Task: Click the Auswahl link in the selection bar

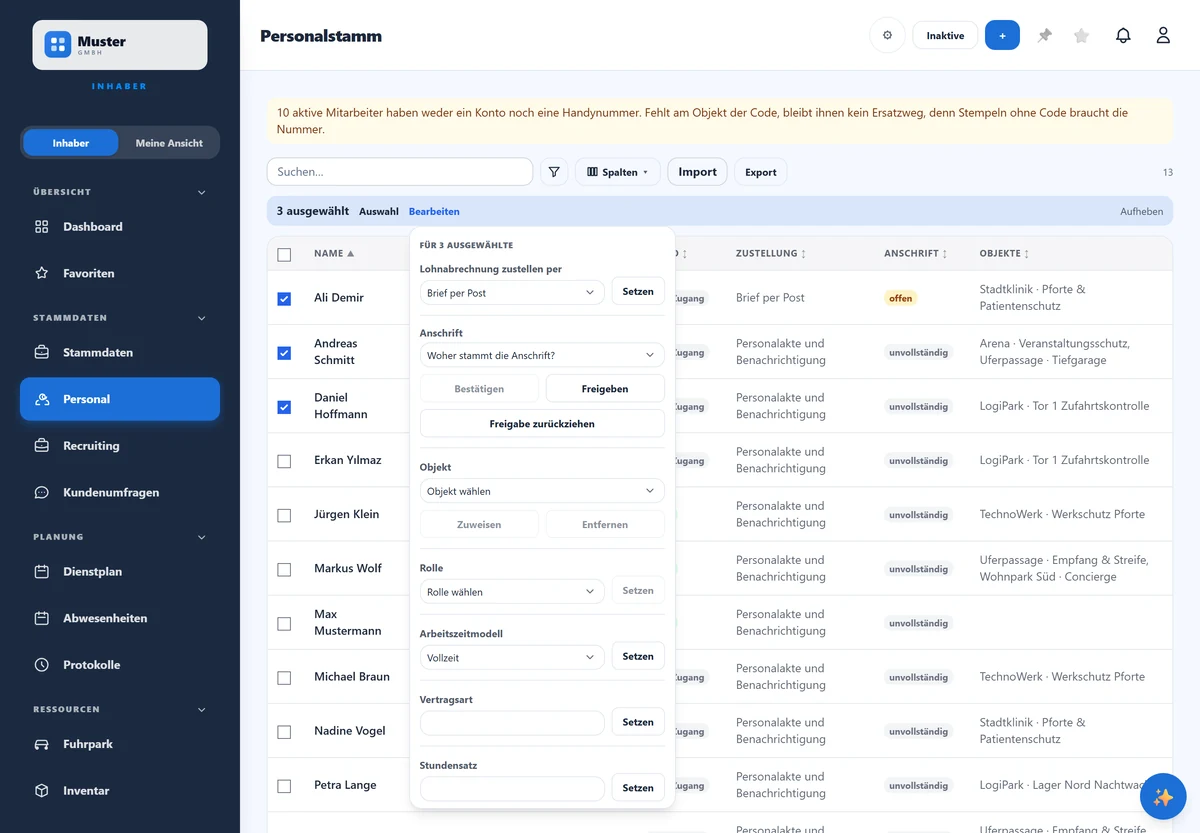Action: click(x=379, y=212)
